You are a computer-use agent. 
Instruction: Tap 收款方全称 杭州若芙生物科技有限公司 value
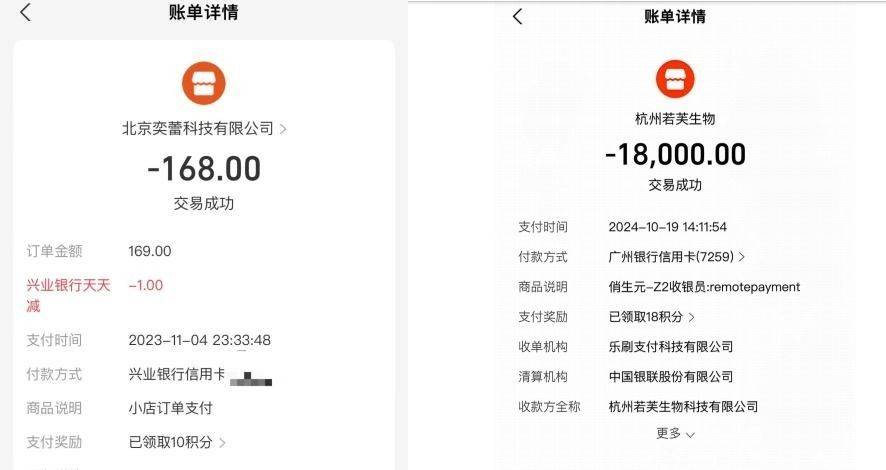(683, 407)
